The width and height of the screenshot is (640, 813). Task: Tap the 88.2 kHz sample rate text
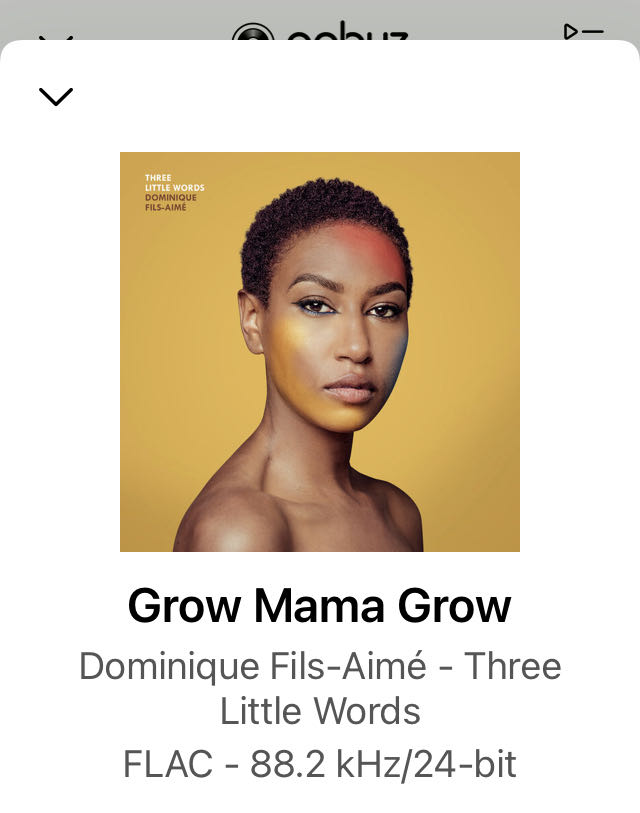click(325, 764)
